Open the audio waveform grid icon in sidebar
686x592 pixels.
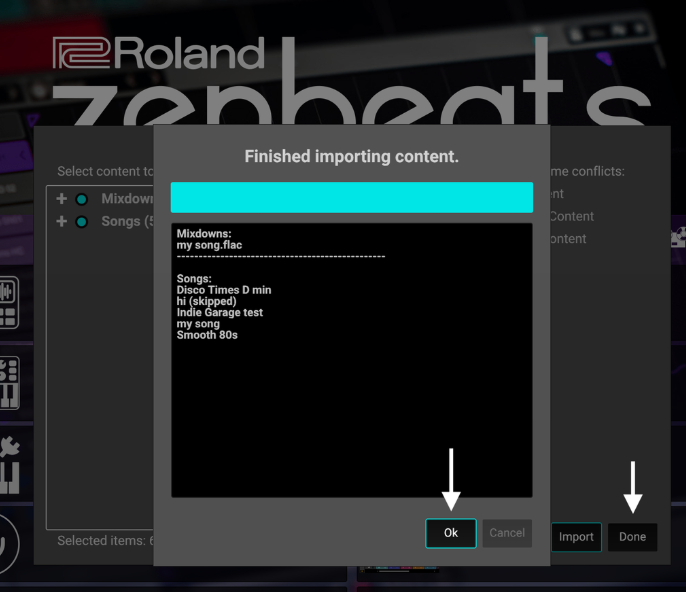pyautogui.click(x=9, y=302)
